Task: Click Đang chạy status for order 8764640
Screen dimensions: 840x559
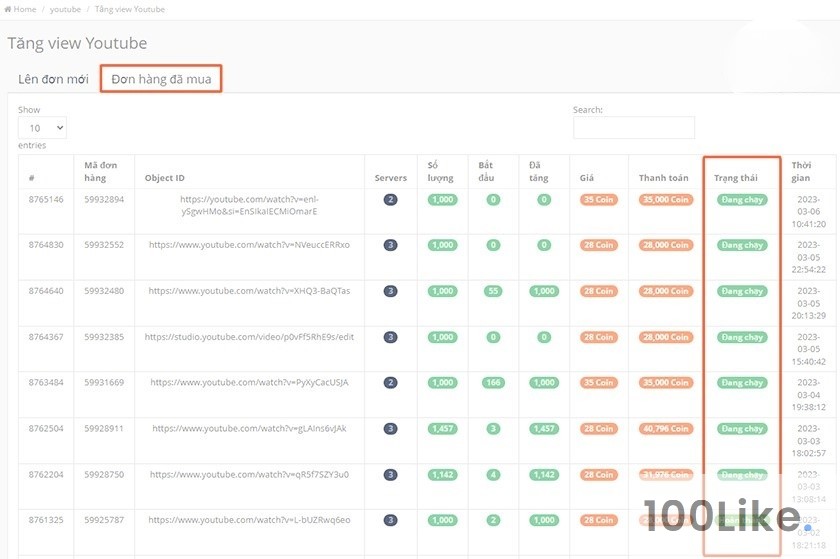Action: click(x=742, y=292)
